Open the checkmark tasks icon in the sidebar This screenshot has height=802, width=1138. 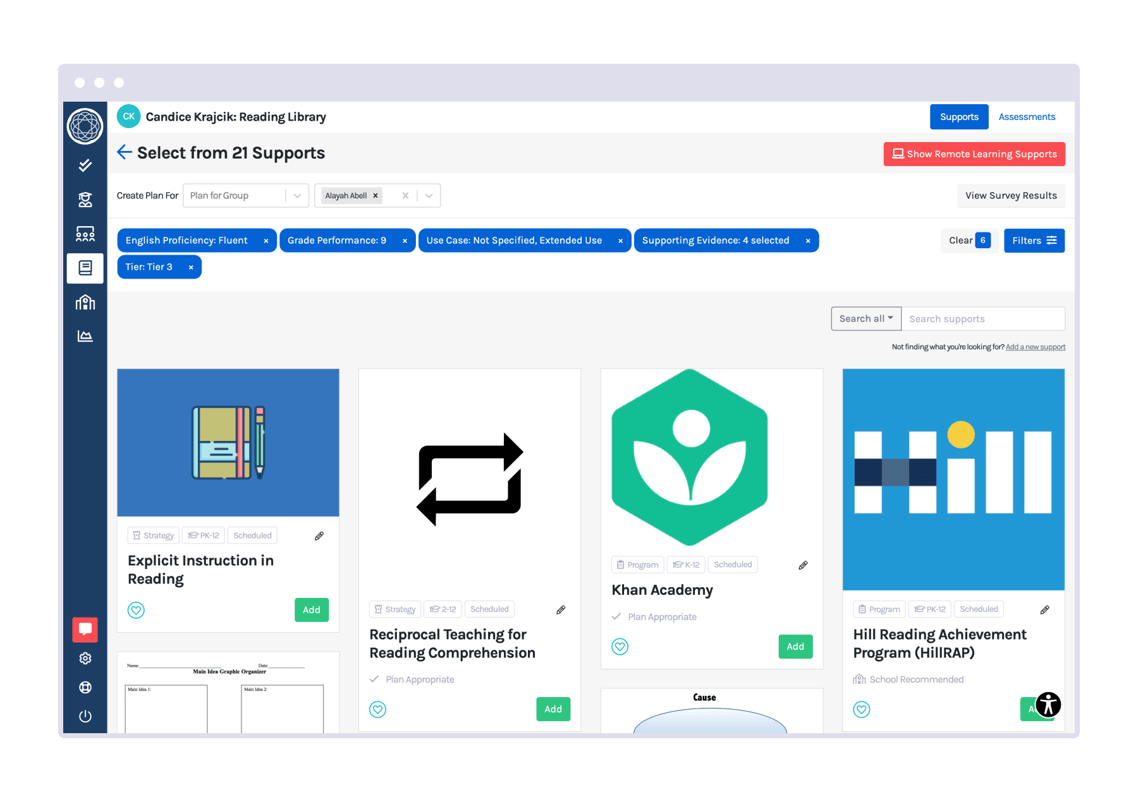pyautogui.click(x=85, y=165)
